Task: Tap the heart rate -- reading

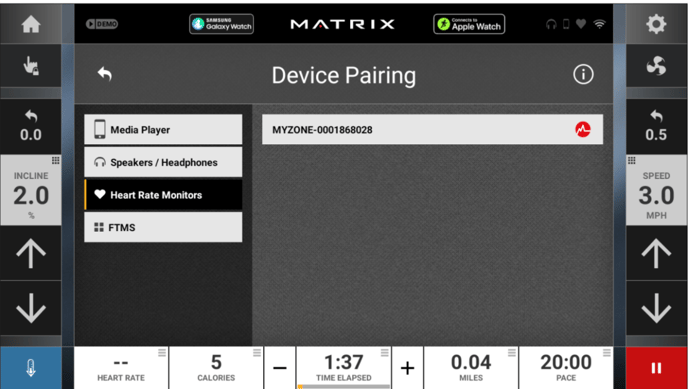Action: 121,363
